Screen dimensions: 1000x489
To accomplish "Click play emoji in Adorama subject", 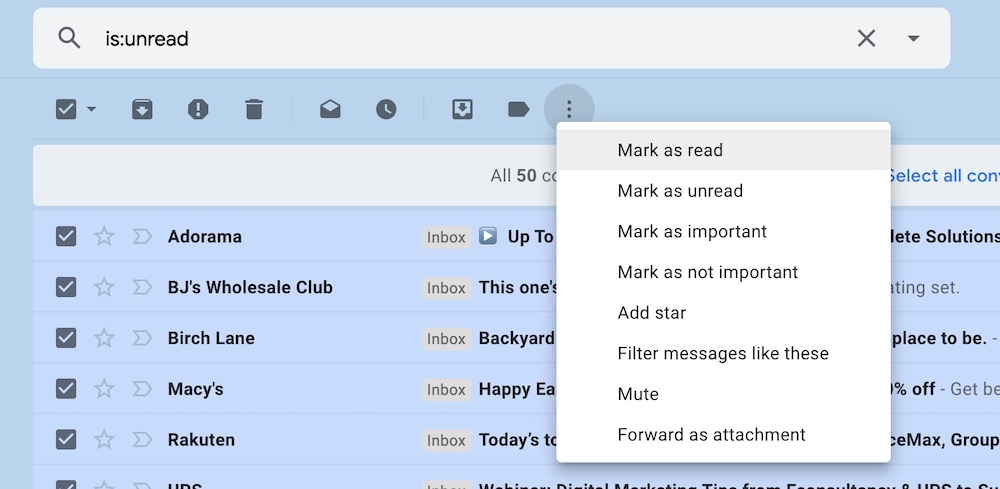I will [488, 236].
